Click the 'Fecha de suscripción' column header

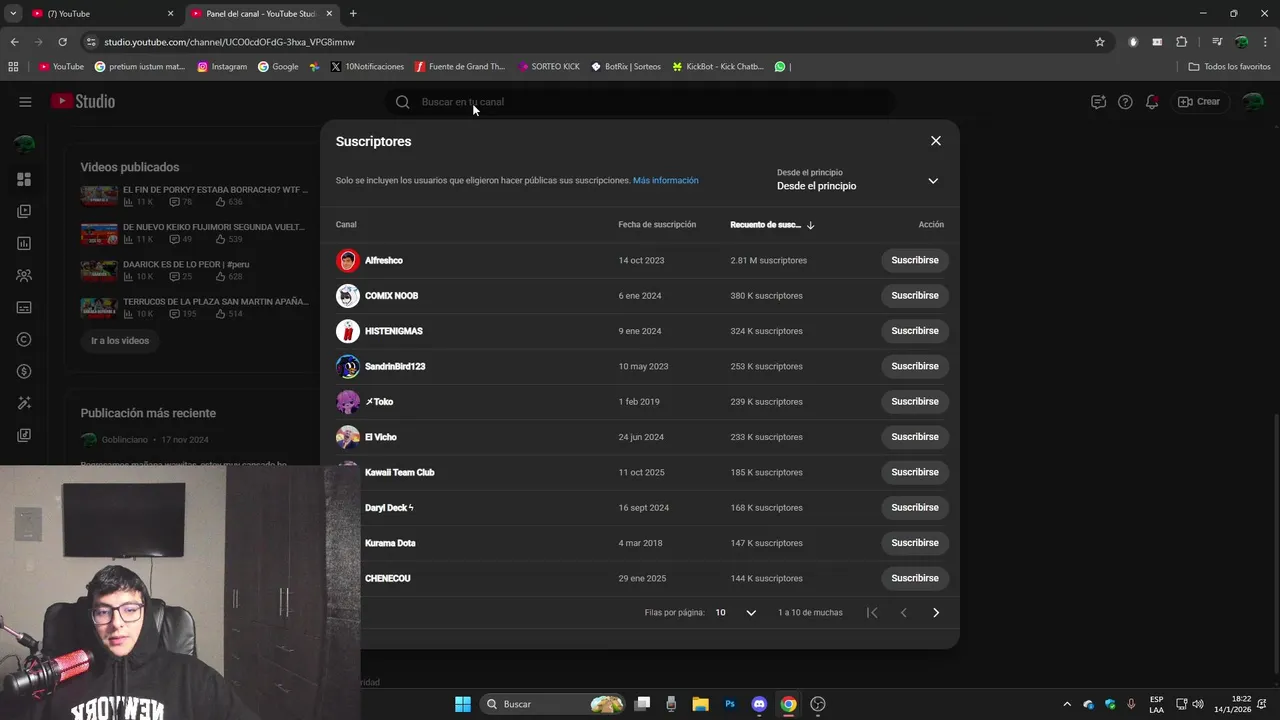657,225
